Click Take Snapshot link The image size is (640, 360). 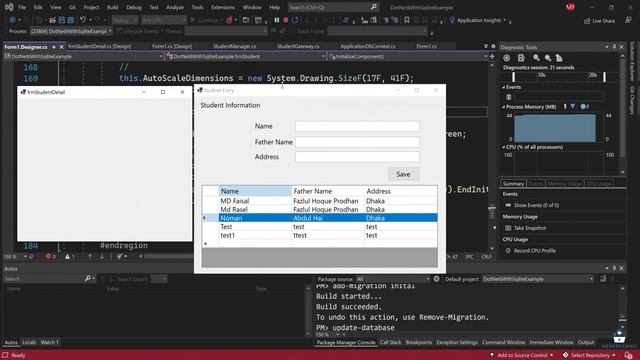click(x=530, y=228)
